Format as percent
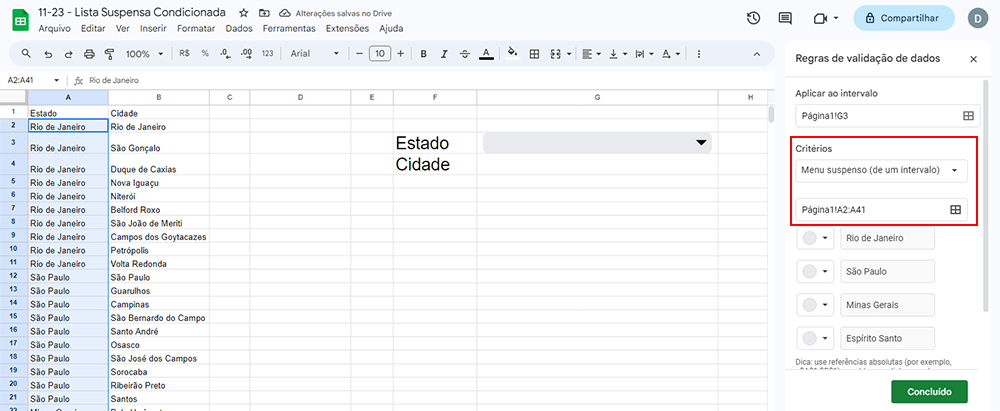The image size is (1000, 411). click(205, 54)
